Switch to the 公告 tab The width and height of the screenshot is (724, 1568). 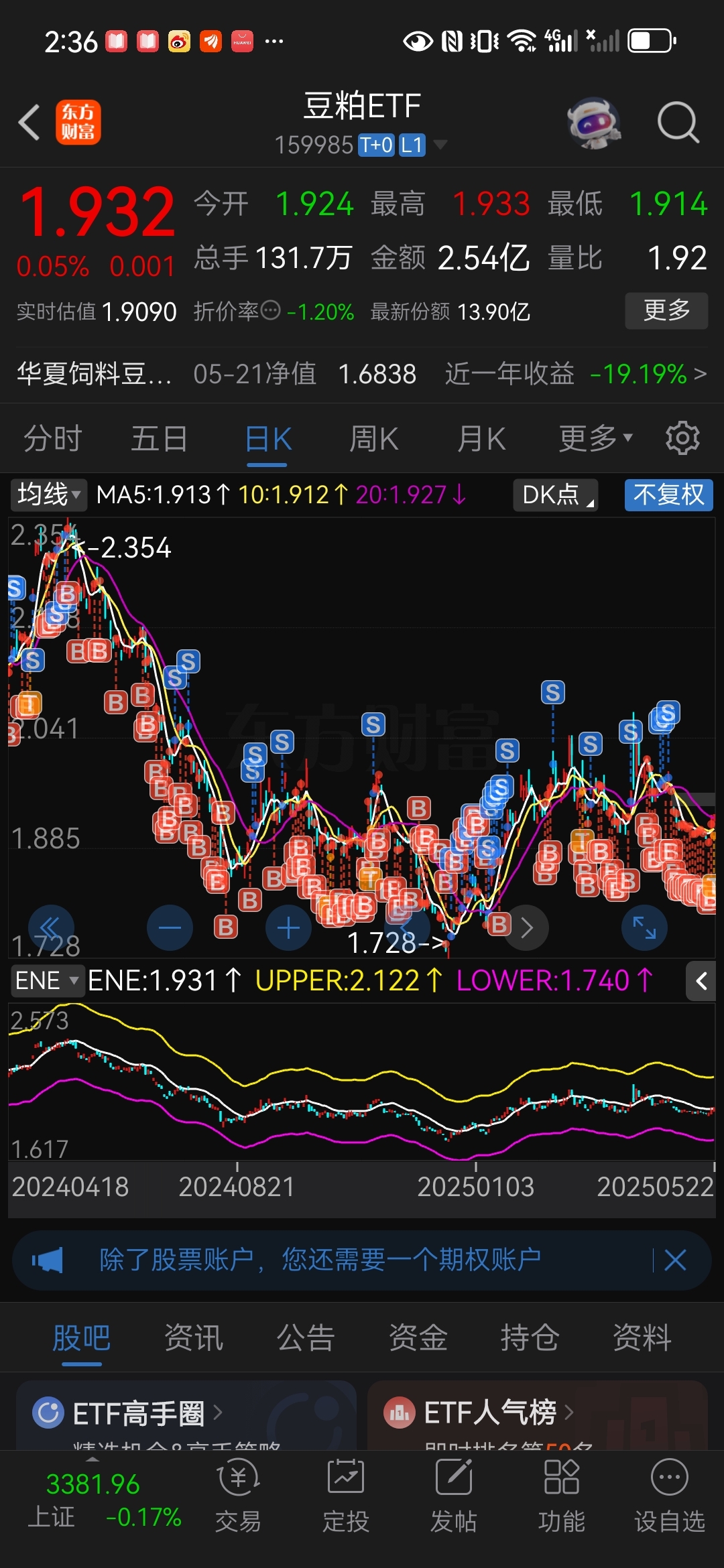click(306, 1338)
